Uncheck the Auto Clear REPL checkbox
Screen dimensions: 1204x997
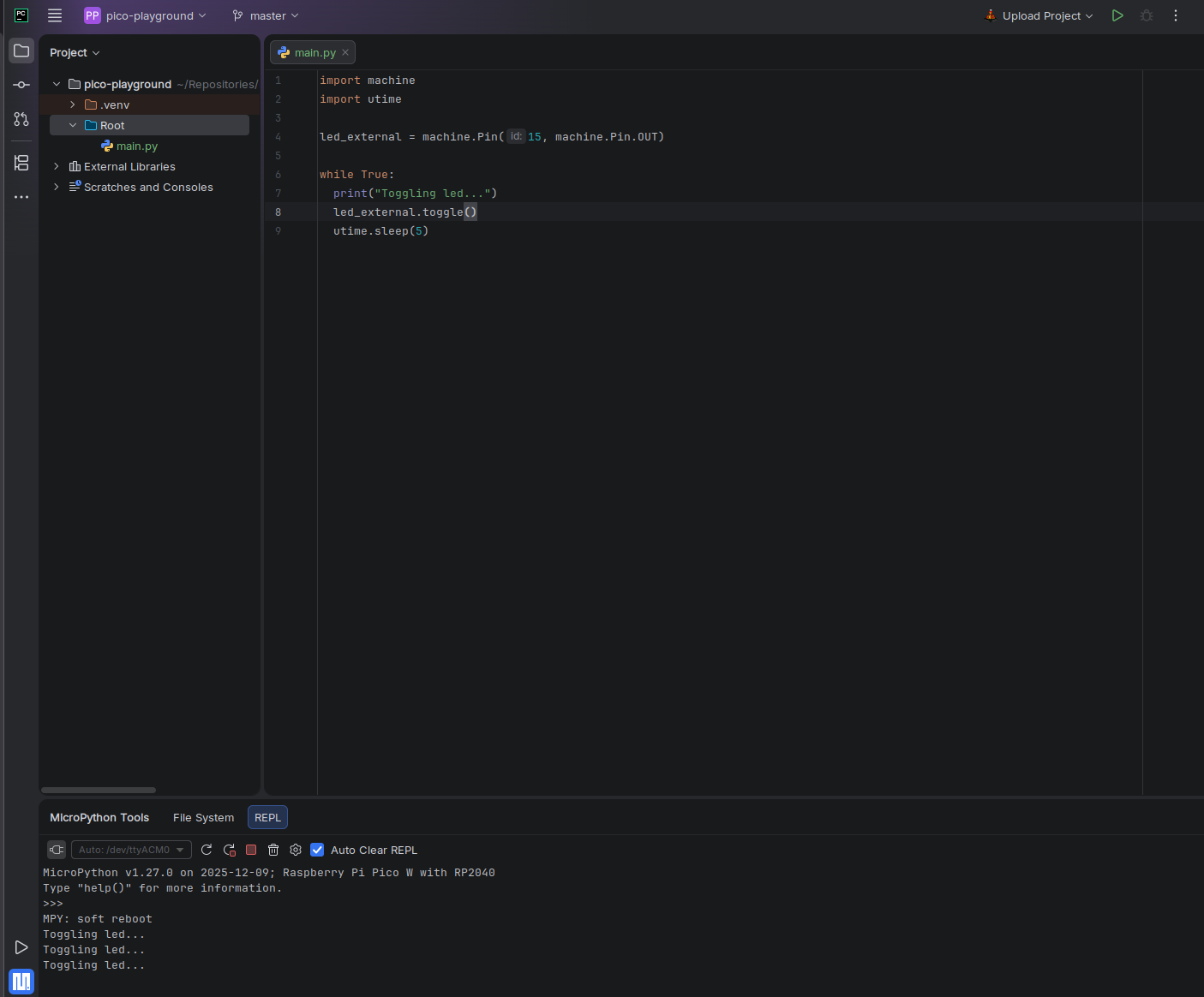coord(317,850)
